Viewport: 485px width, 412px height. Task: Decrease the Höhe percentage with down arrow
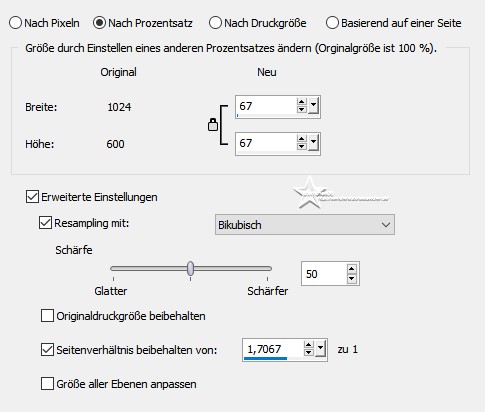tap(302, 146)
